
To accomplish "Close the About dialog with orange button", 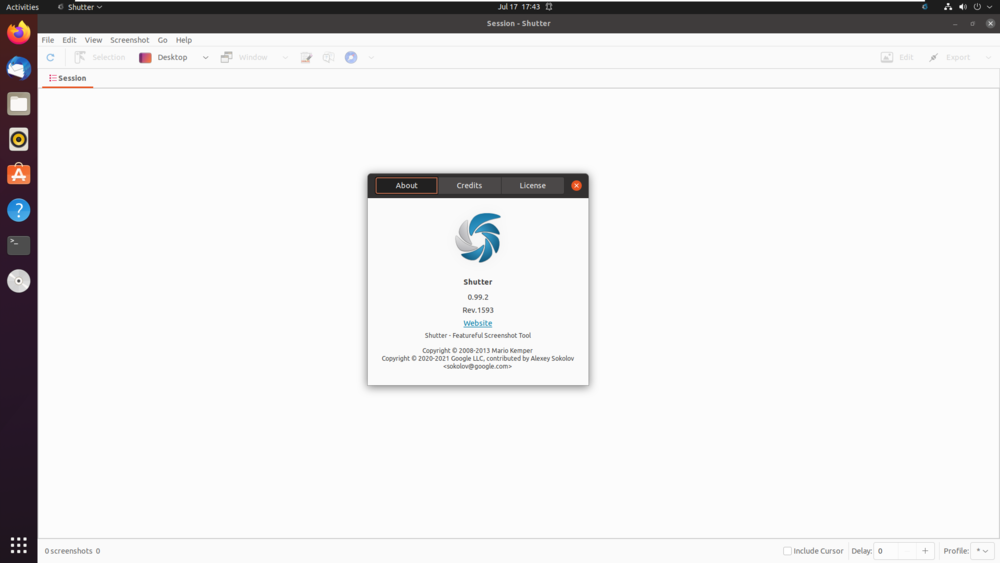I will tap(577, 186).
